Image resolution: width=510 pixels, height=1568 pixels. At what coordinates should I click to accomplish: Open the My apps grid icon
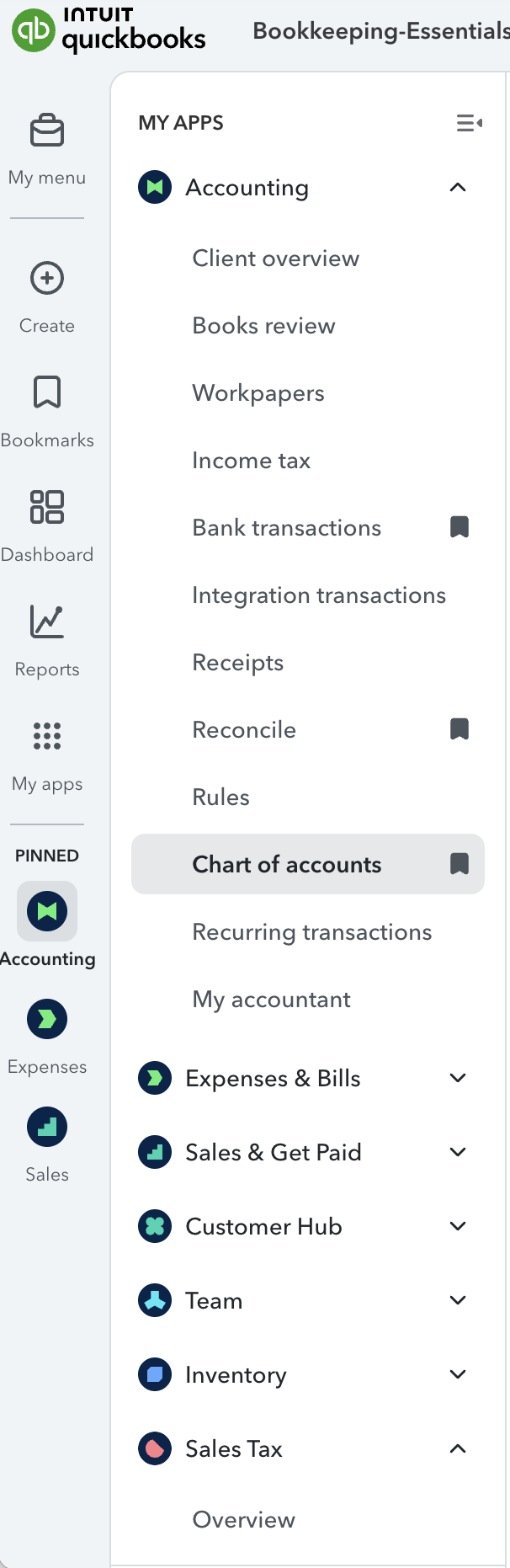click(x=47, y=736)
